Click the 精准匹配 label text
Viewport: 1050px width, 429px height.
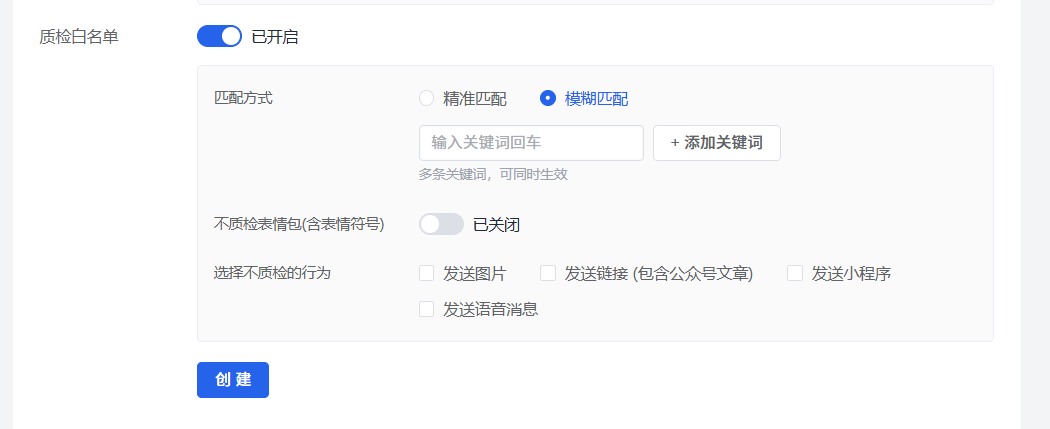click(x=475, y=99)
